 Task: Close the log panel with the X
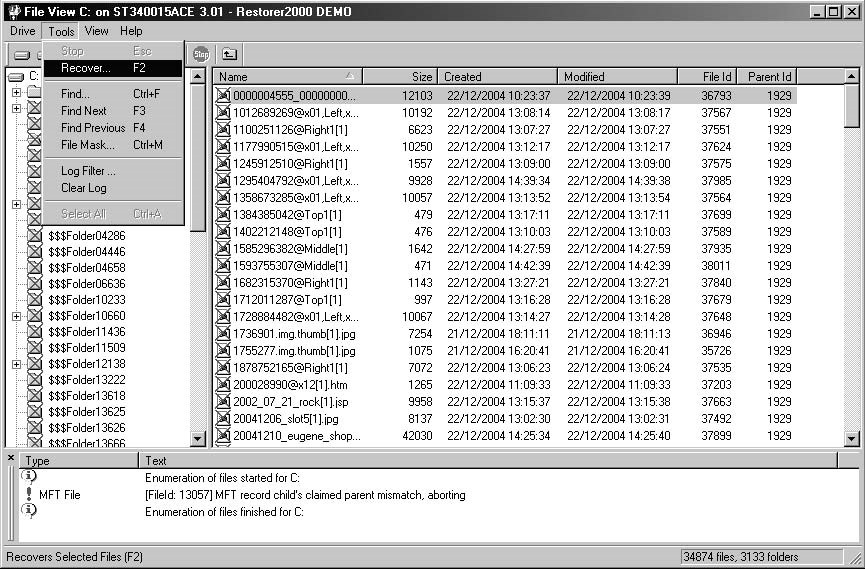coord(11,458)
